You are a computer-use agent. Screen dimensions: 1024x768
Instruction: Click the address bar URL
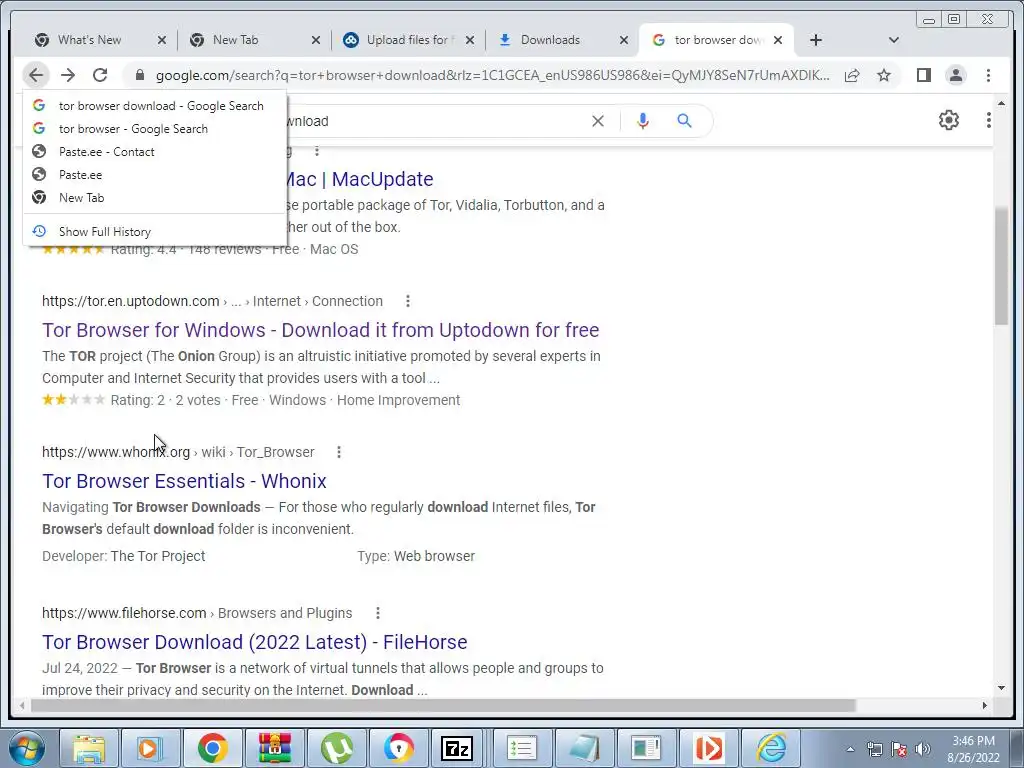[492, 75]
